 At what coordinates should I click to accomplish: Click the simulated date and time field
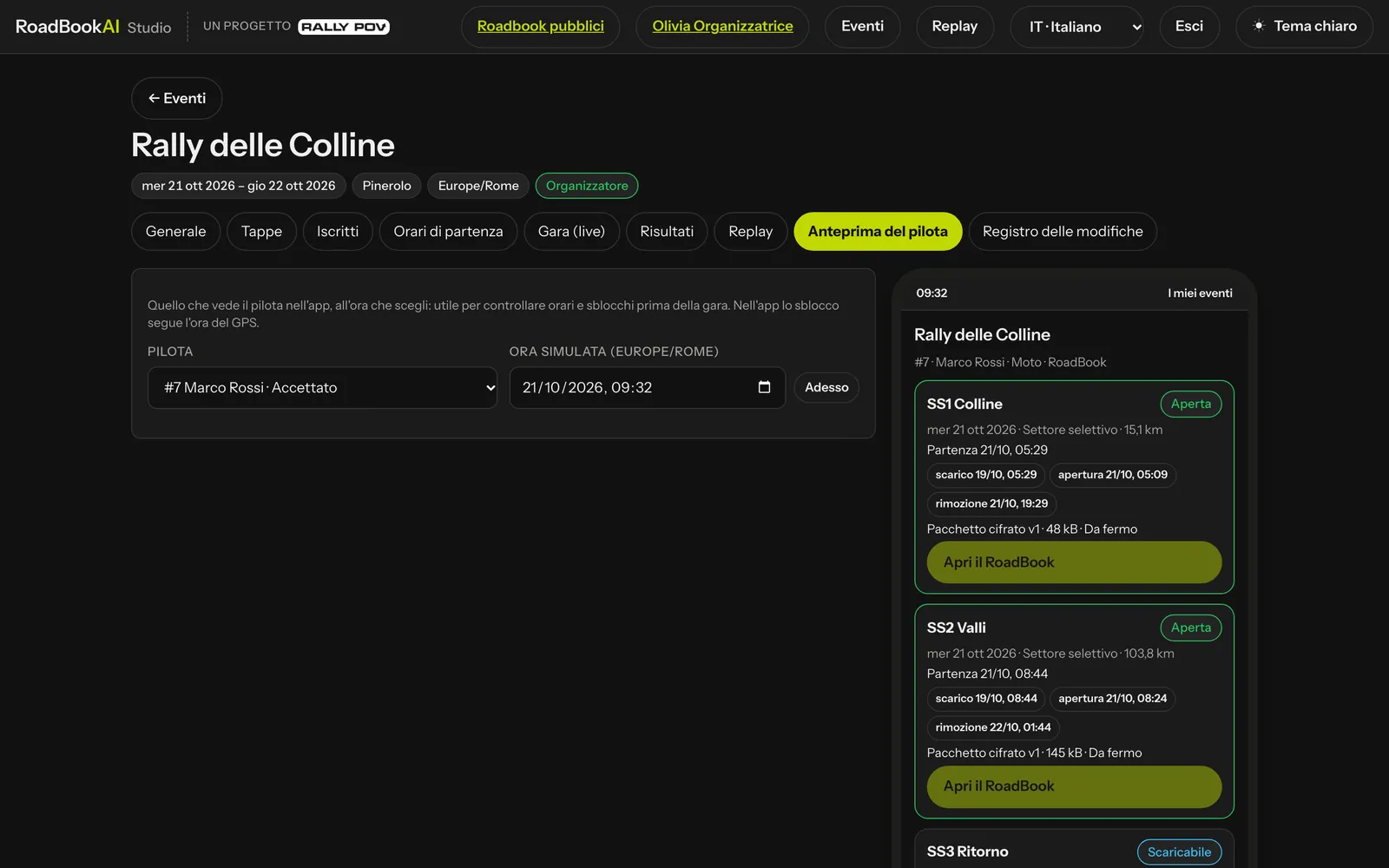tap(647, 388)
